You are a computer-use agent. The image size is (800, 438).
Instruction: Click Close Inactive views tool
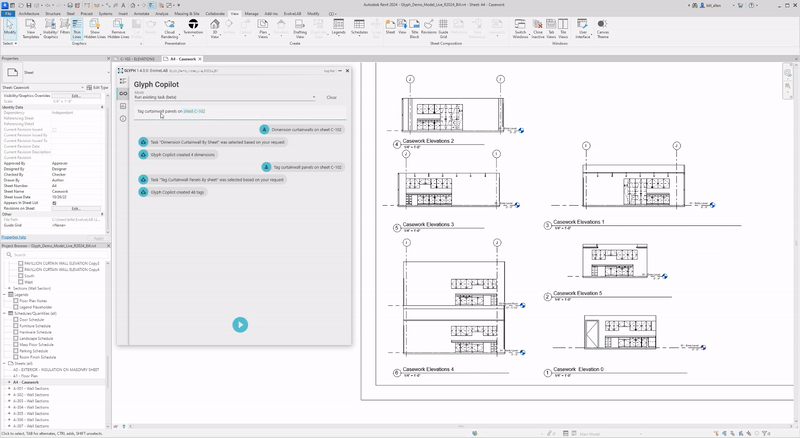coord(538,29)
